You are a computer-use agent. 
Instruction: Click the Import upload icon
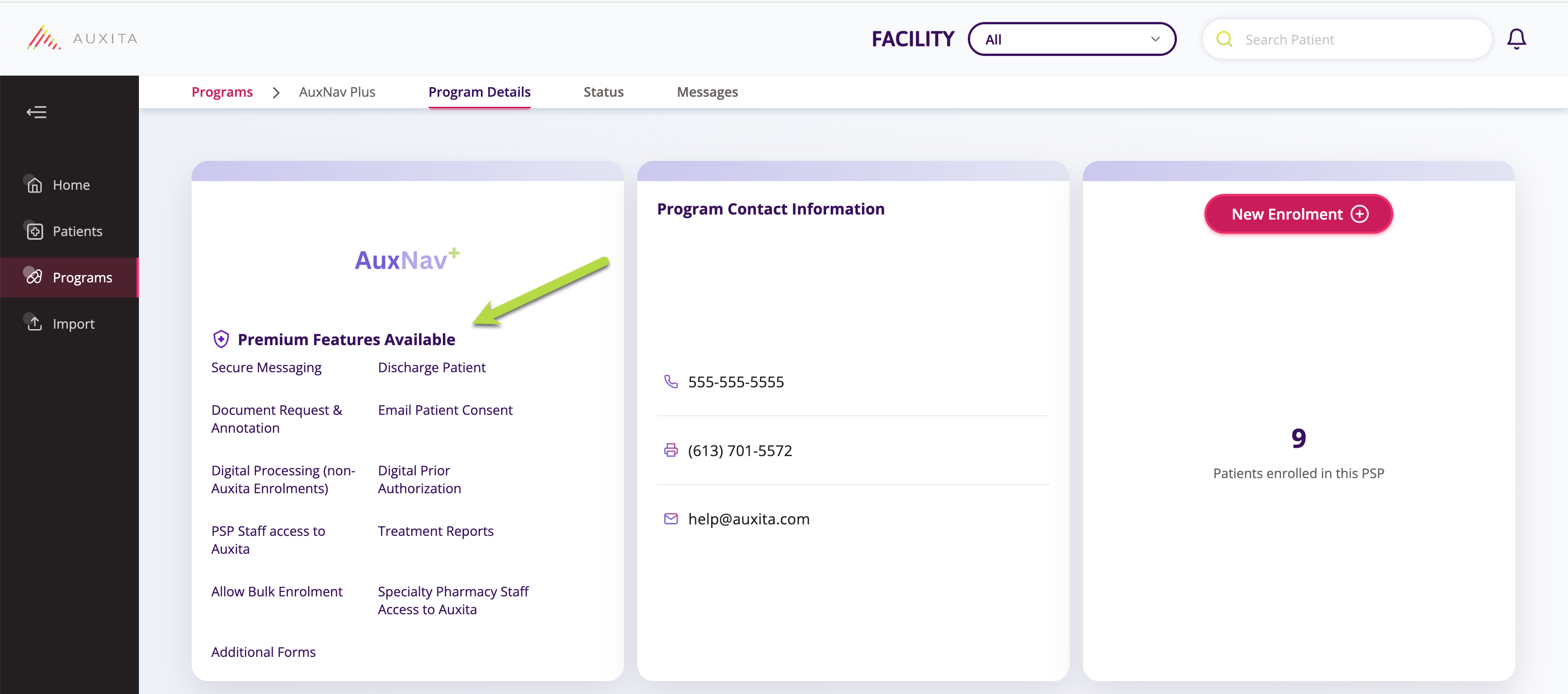pos(35,324)
